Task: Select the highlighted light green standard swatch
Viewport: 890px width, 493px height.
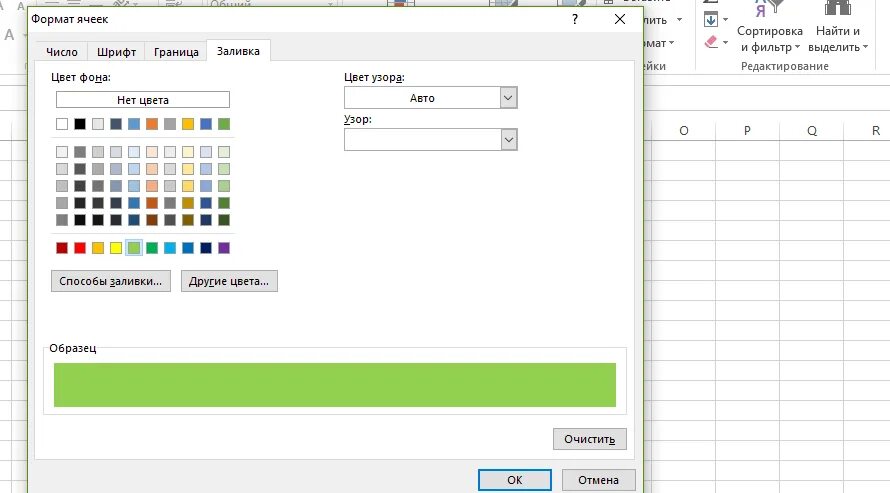Action: click(x=134, y=248)
